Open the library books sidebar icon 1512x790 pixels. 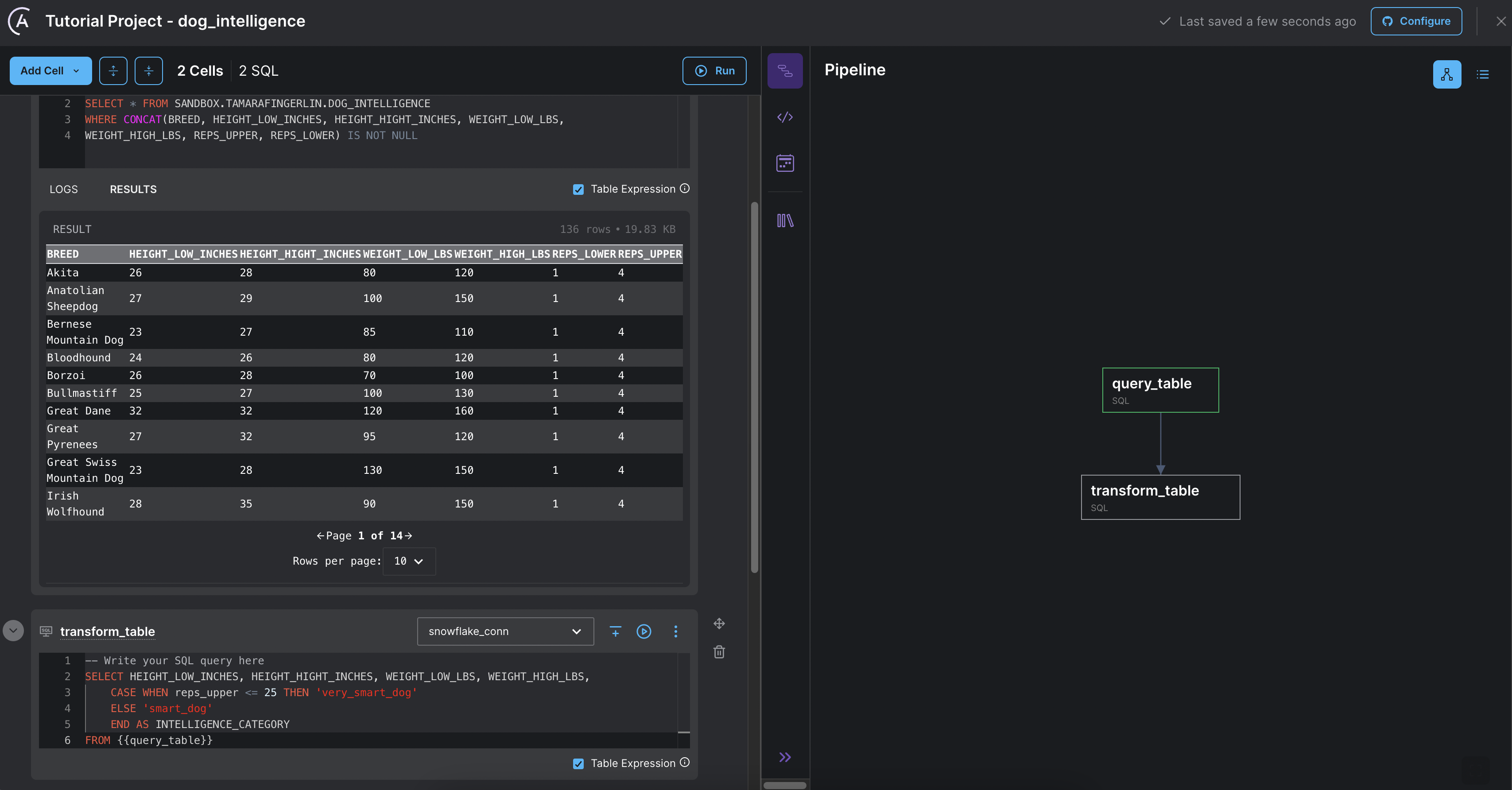785,221
